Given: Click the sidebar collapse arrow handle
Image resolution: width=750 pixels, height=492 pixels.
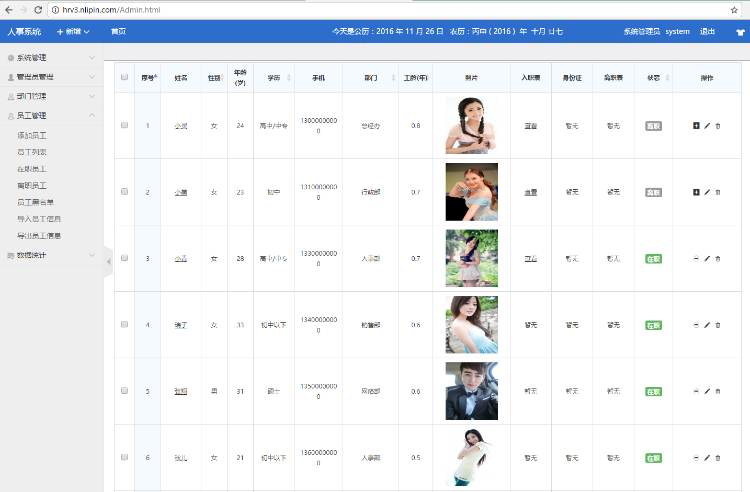Looking at the screenshot, I should (x=108, y=262).
